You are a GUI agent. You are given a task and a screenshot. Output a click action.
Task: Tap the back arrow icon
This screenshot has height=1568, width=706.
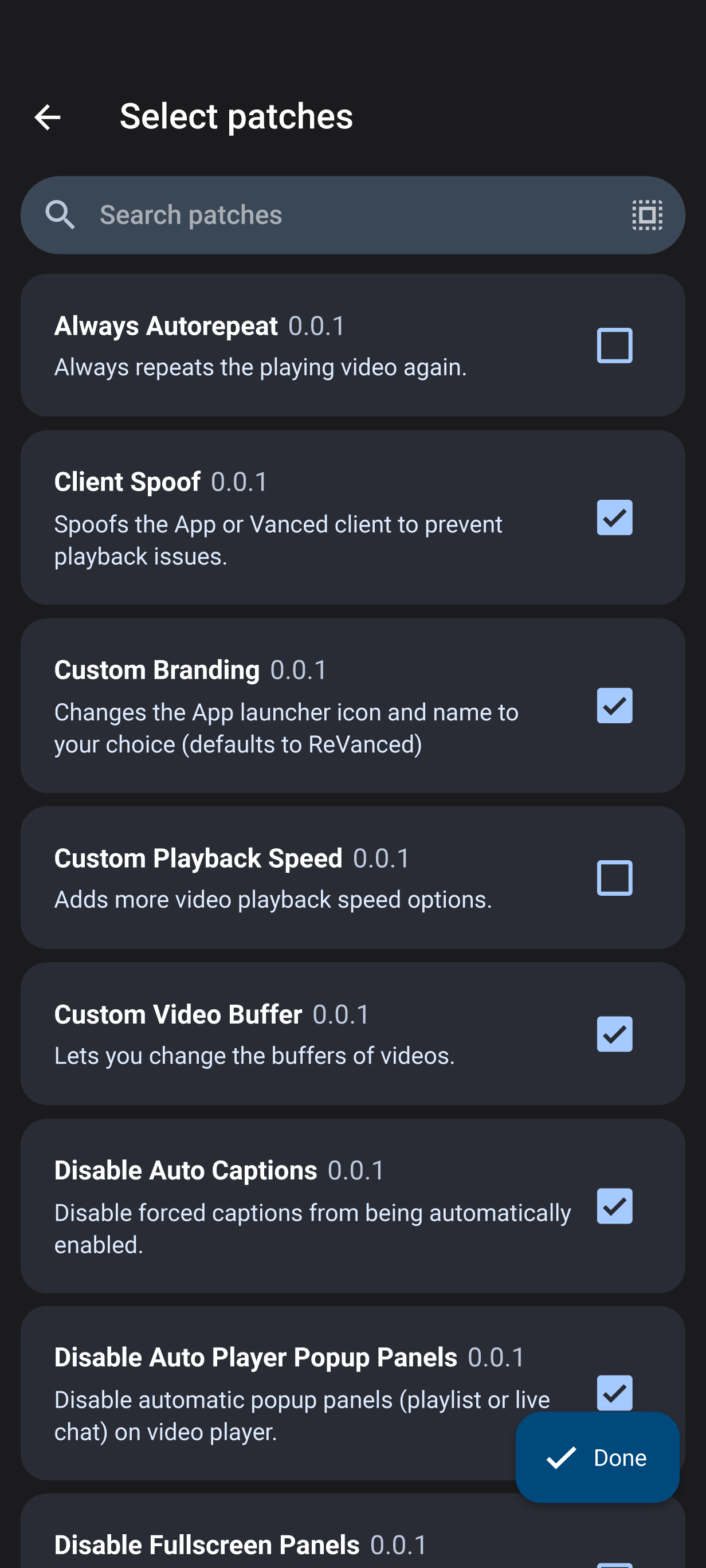(48, 117)
